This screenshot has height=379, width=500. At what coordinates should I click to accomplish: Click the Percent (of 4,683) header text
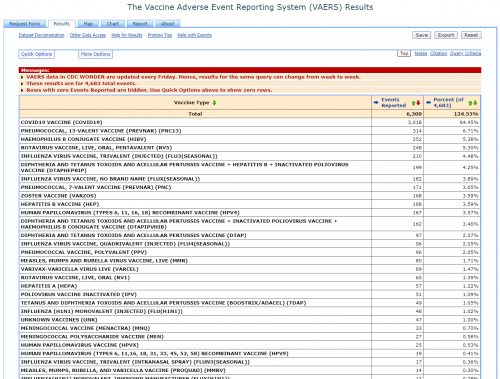click(448, 103)
